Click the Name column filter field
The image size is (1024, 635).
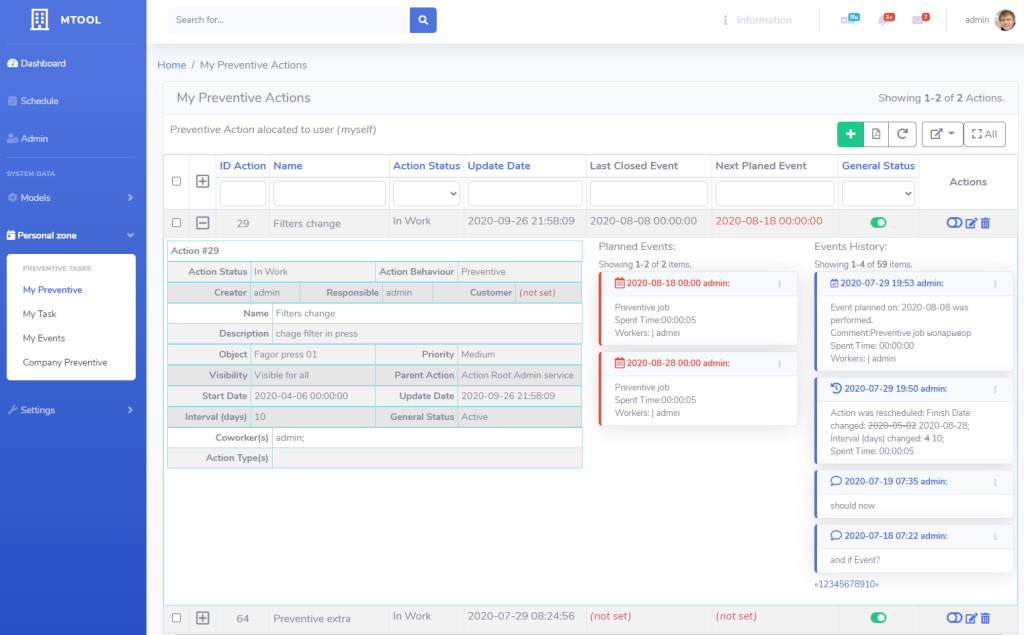(329, 193)
